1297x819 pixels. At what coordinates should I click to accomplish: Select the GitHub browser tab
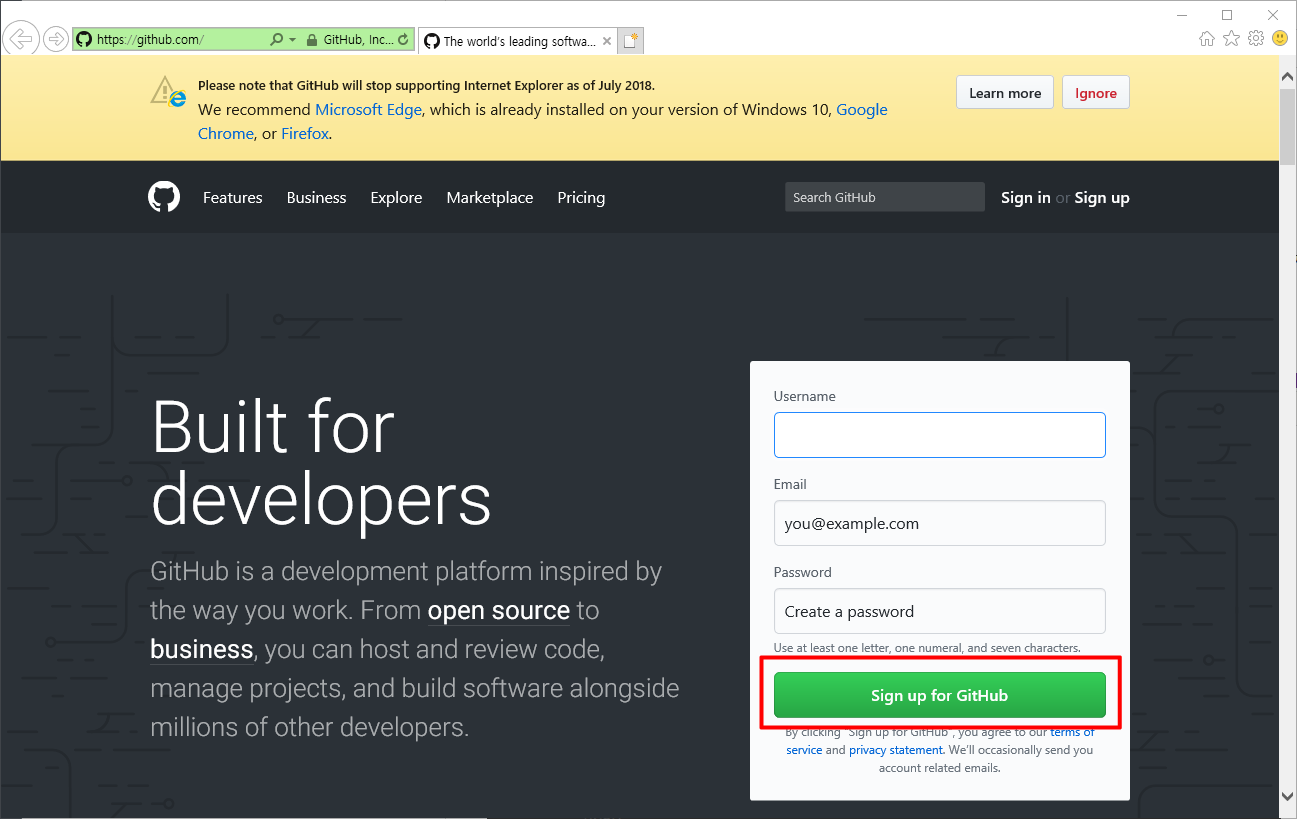point(517,41)
